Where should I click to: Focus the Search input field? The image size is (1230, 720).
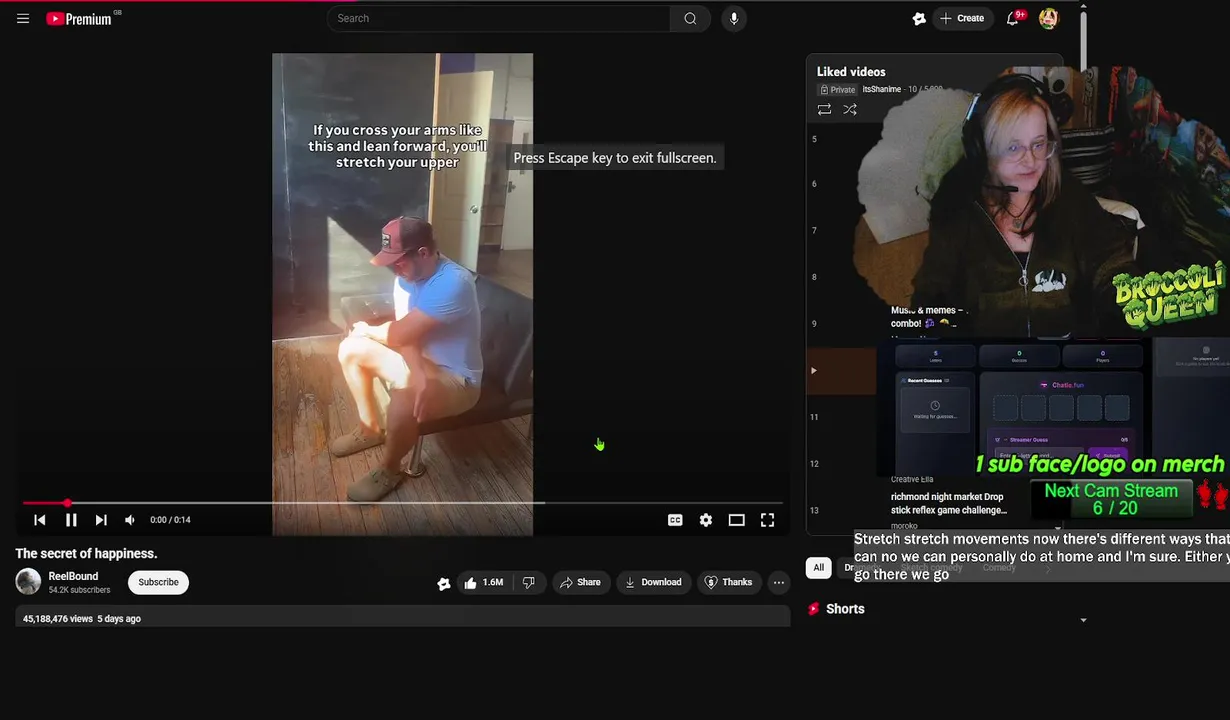coord(500,18)
